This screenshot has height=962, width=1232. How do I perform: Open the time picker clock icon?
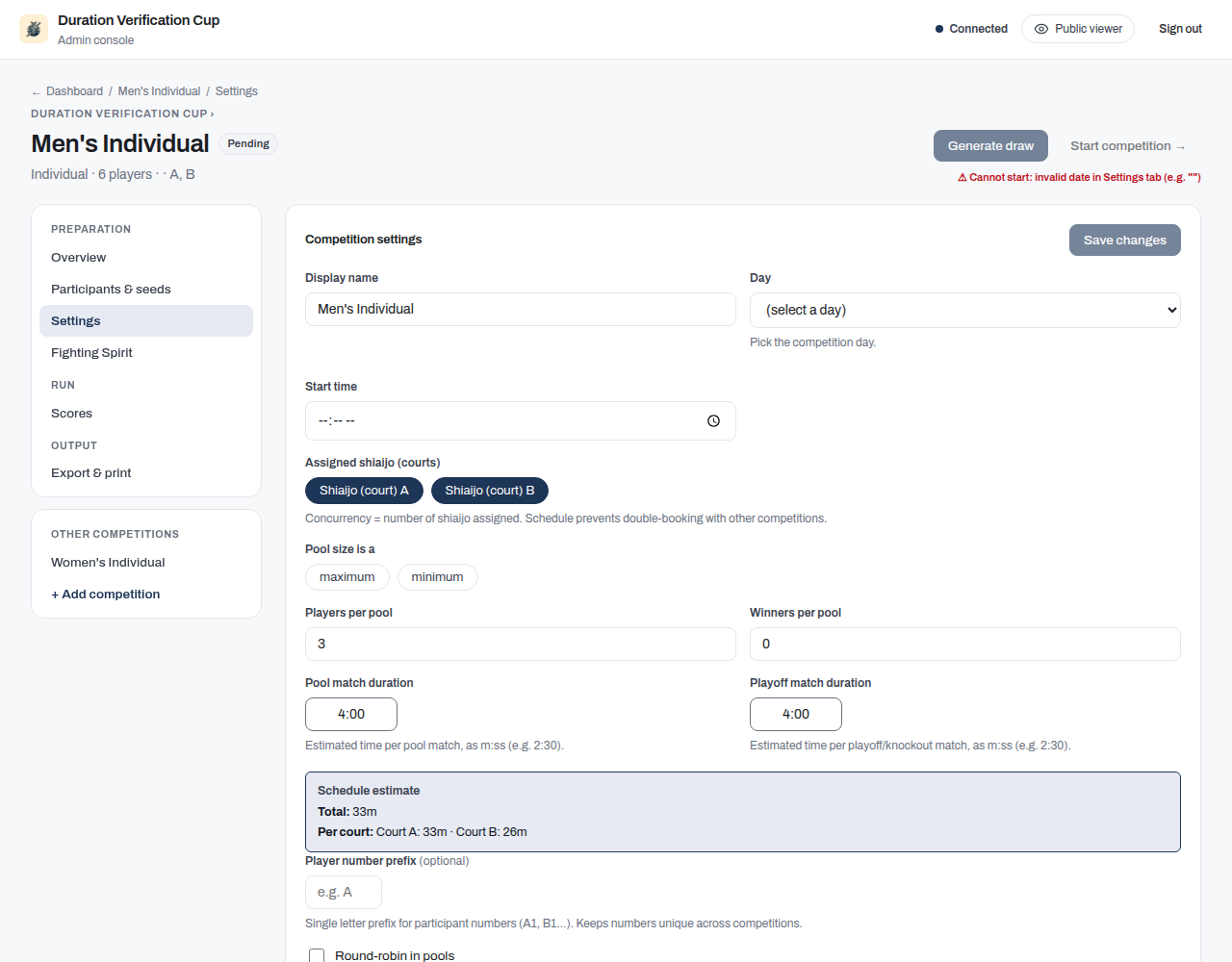[x=713, y=420]
